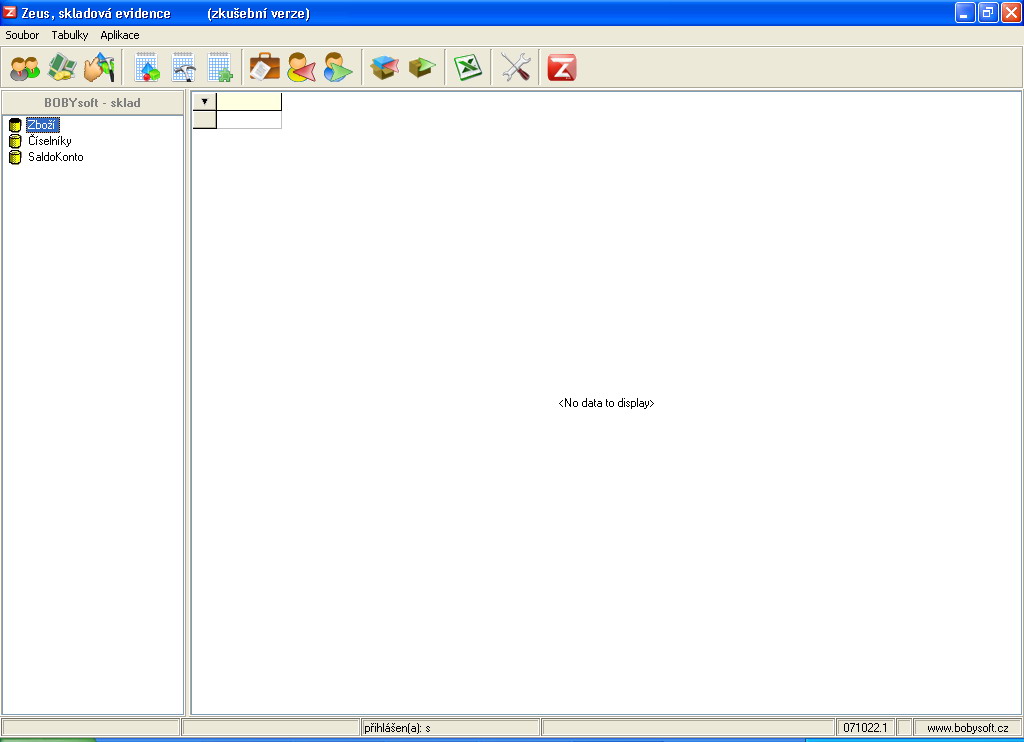Screen dimensions: 1024x742
Task: Click the BOBYsoft - sklad panel header
Action: tap(92, 103)
